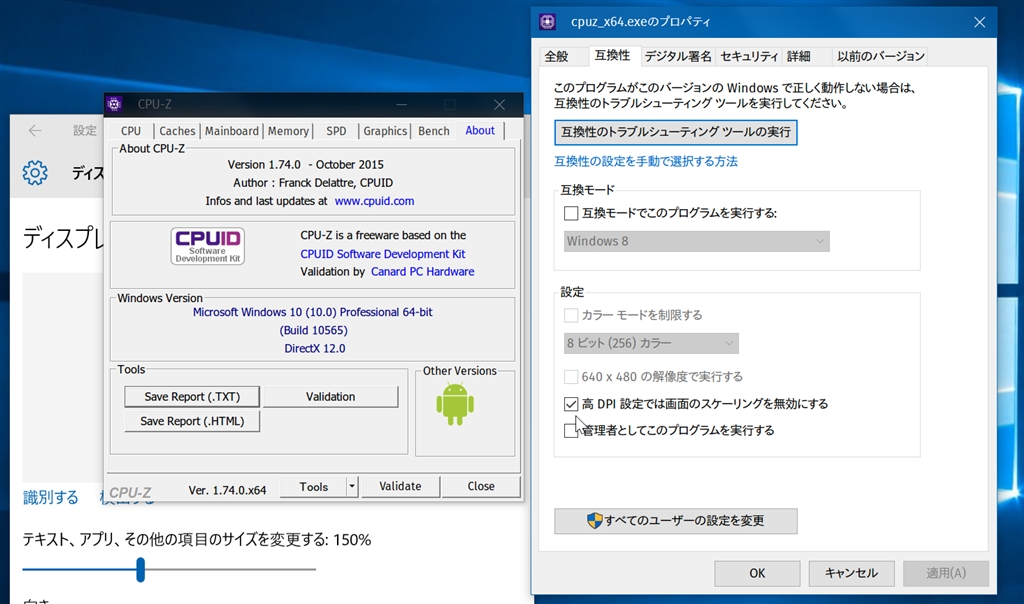This screenshot has height=604, width=1024.
Task: Click the "DirectX 12.0" text
Action: click(x=315, y=349)
